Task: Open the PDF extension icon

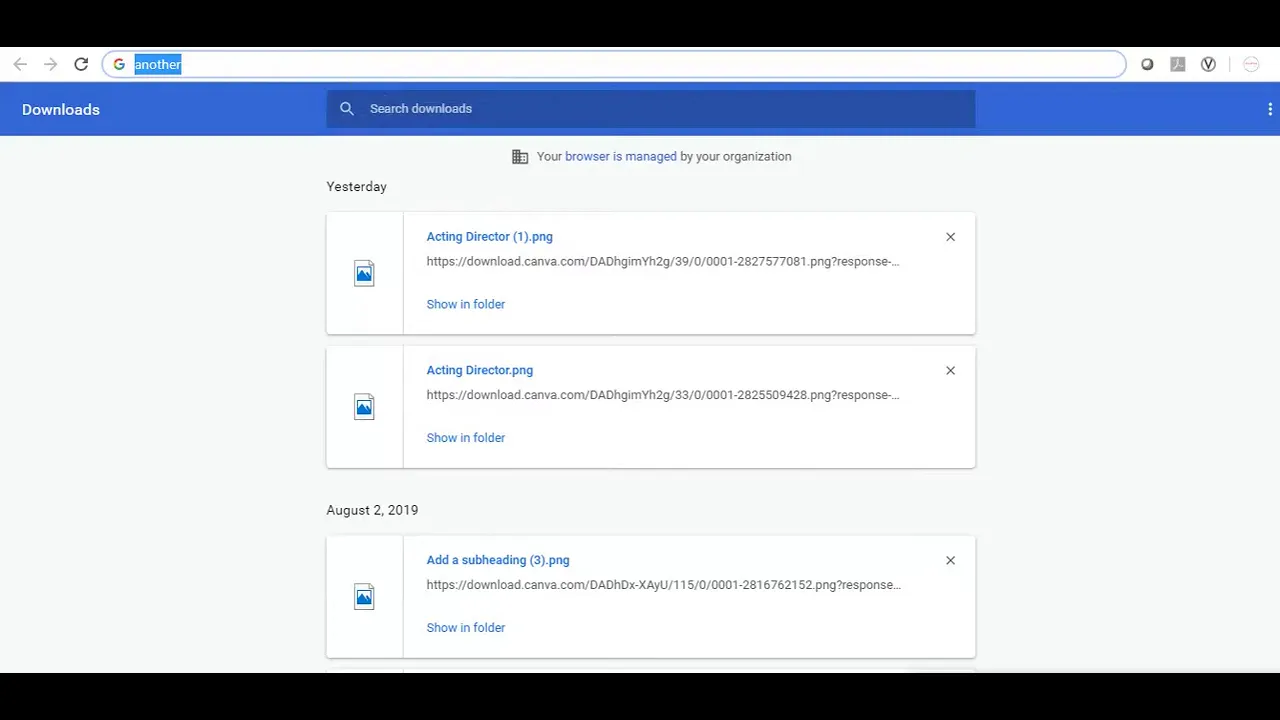Action: coord(1178,64)
